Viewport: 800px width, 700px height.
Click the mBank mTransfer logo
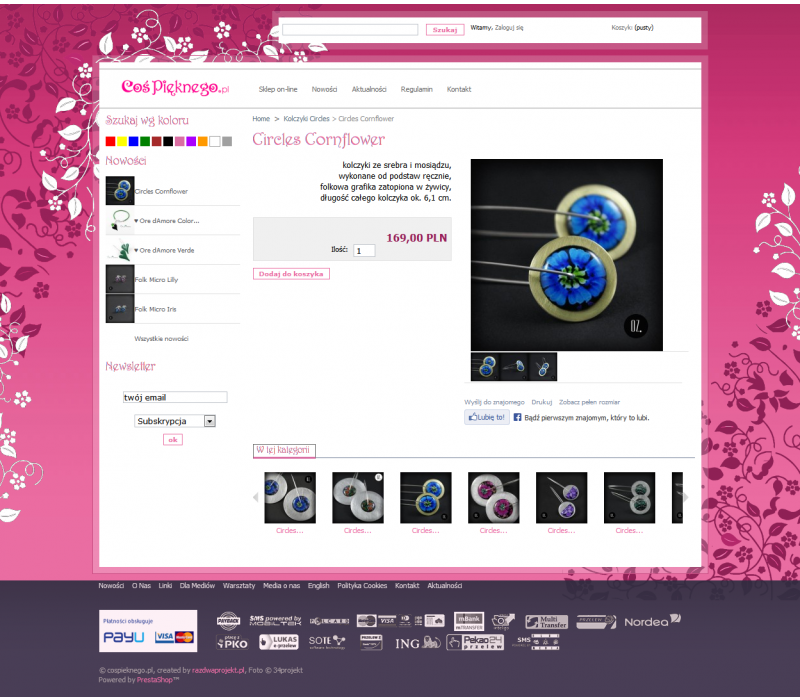[x=469, y=621]
